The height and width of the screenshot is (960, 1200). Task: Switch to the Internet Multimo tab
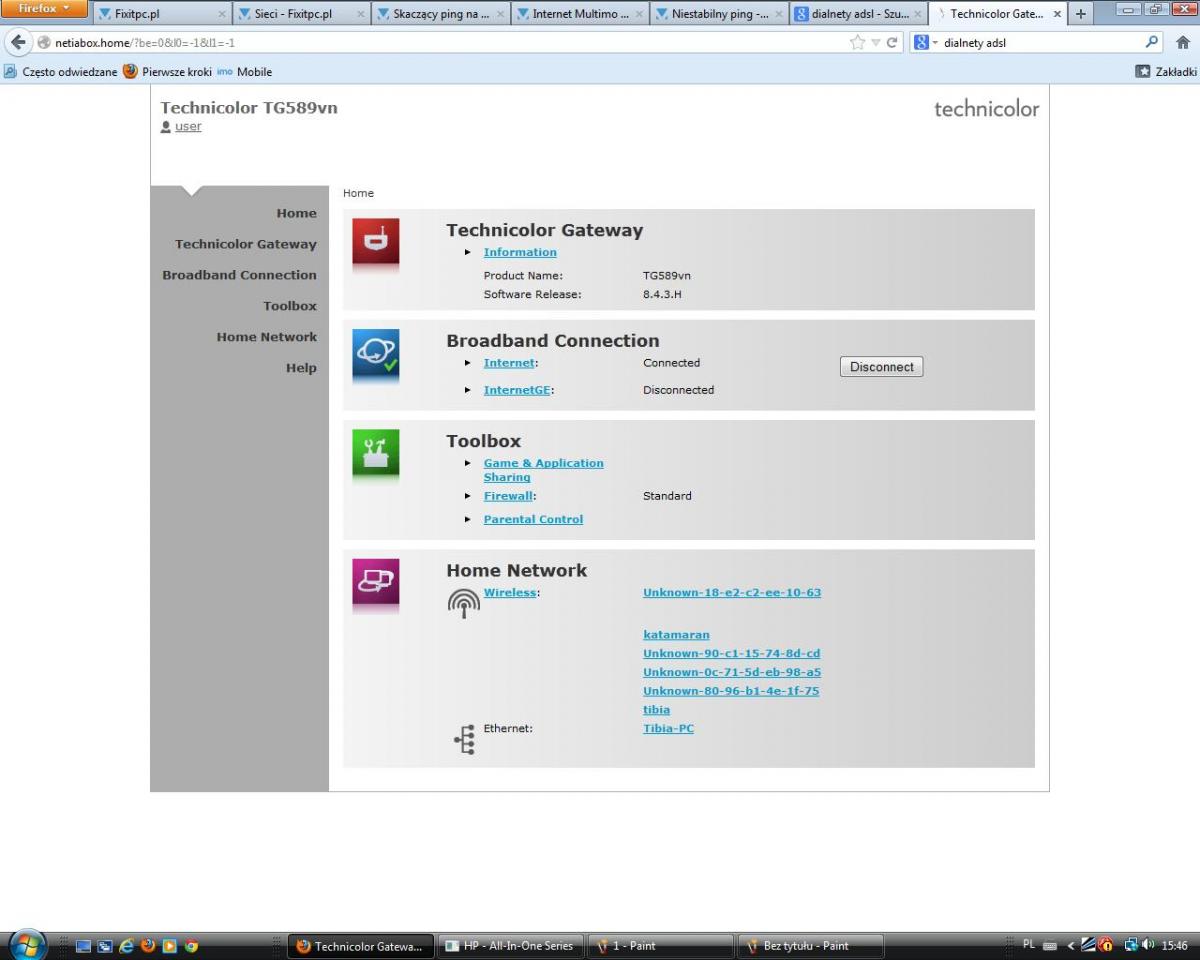(x=579, y=14)
